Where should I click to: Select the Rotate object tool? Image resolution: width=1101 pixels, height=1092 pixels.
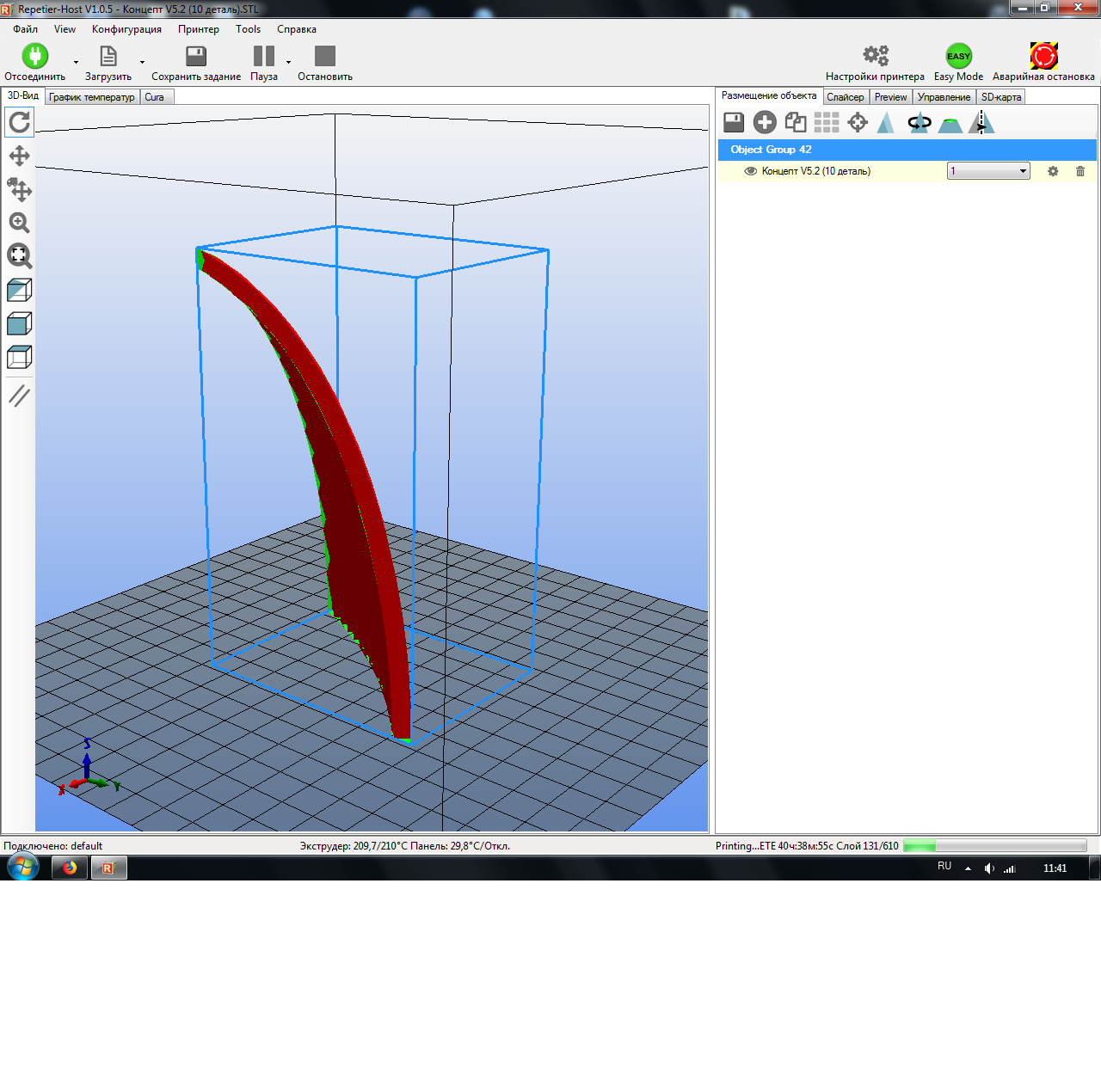(919, 122)
